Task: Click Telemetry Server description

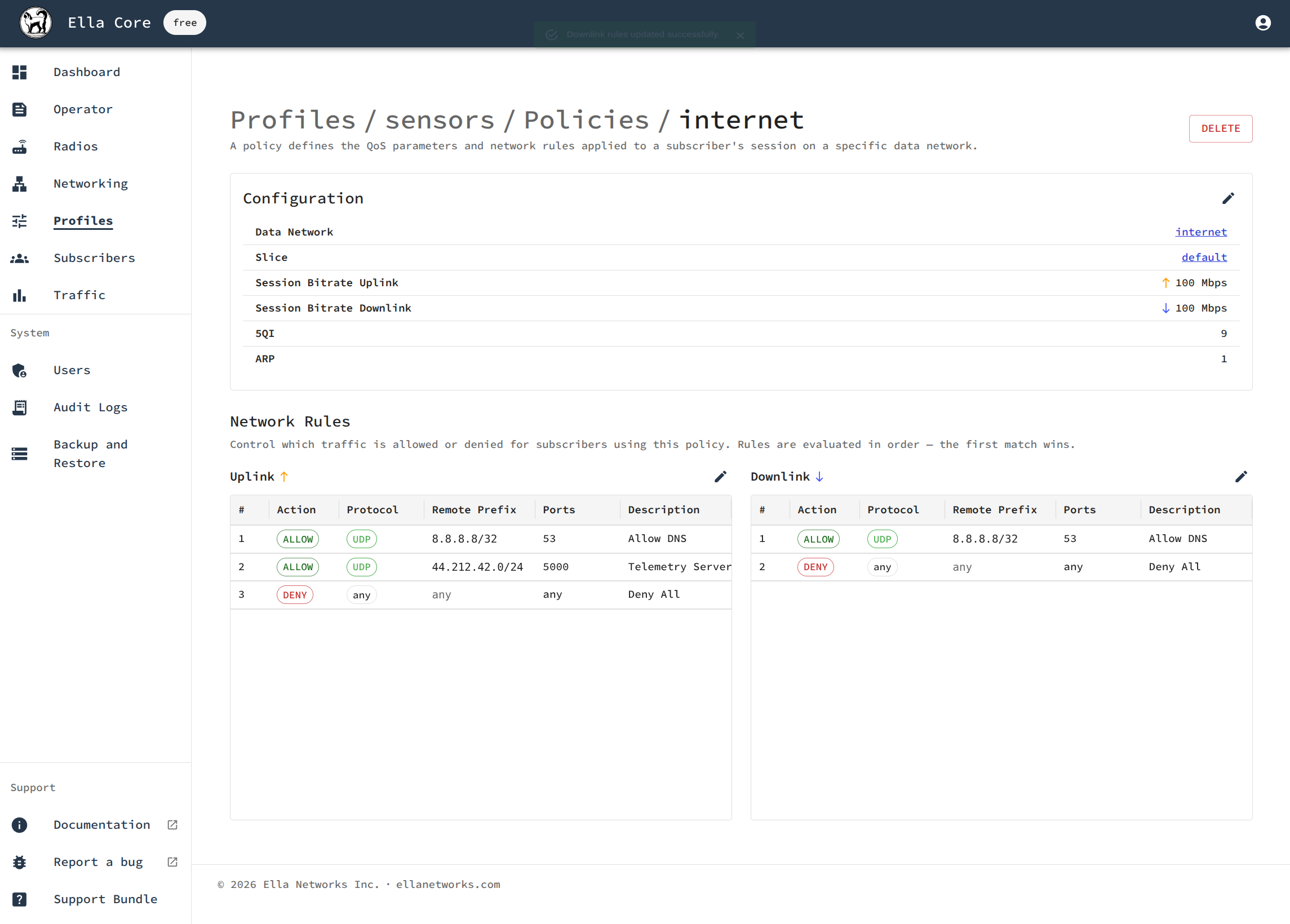Action: coord(680,567)
